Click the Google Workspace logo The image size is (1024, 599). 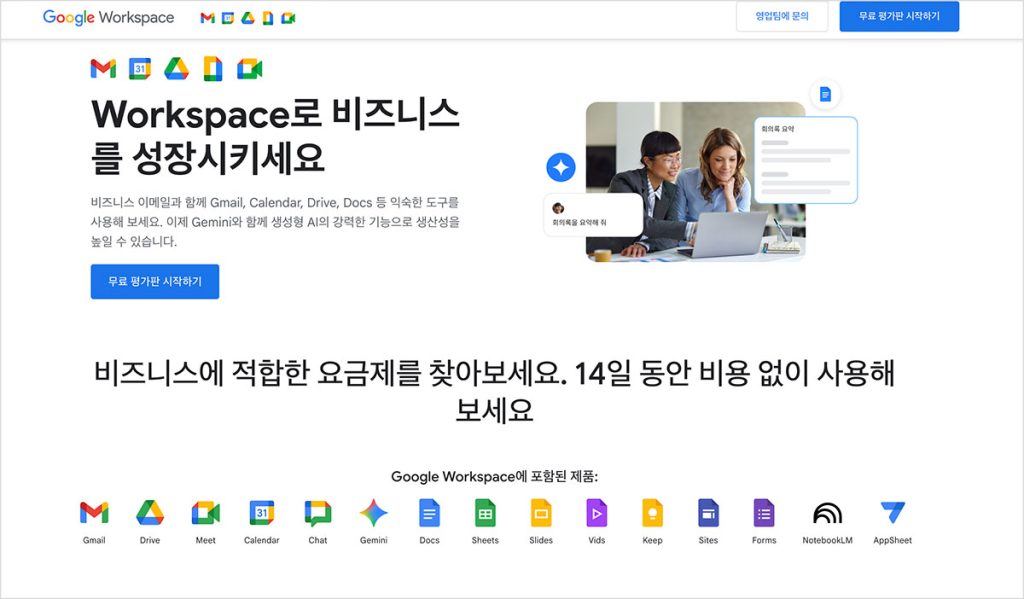(x=108, y=18)
